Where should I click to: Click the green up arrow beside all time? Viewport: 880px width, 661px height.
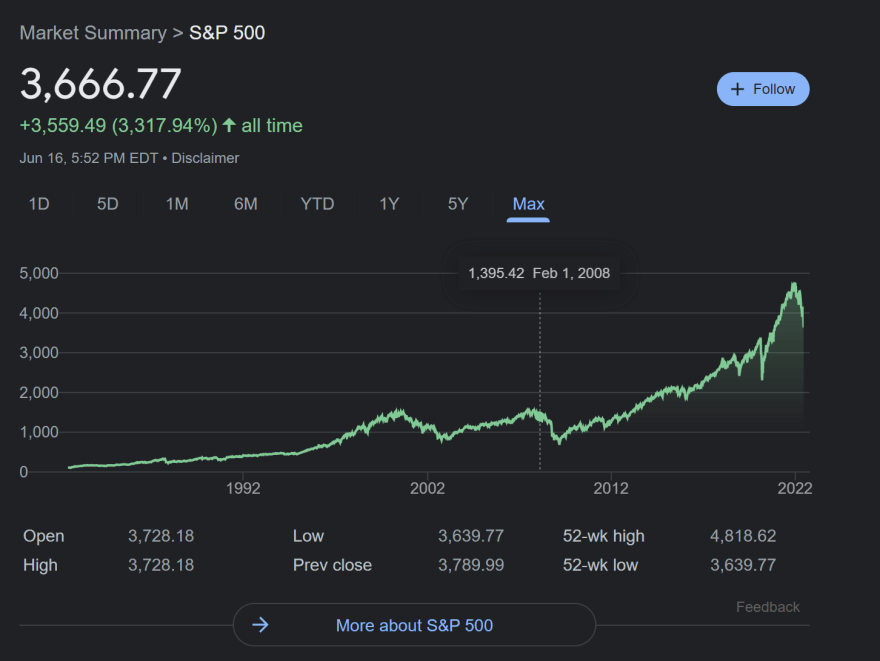coord(229,125)
